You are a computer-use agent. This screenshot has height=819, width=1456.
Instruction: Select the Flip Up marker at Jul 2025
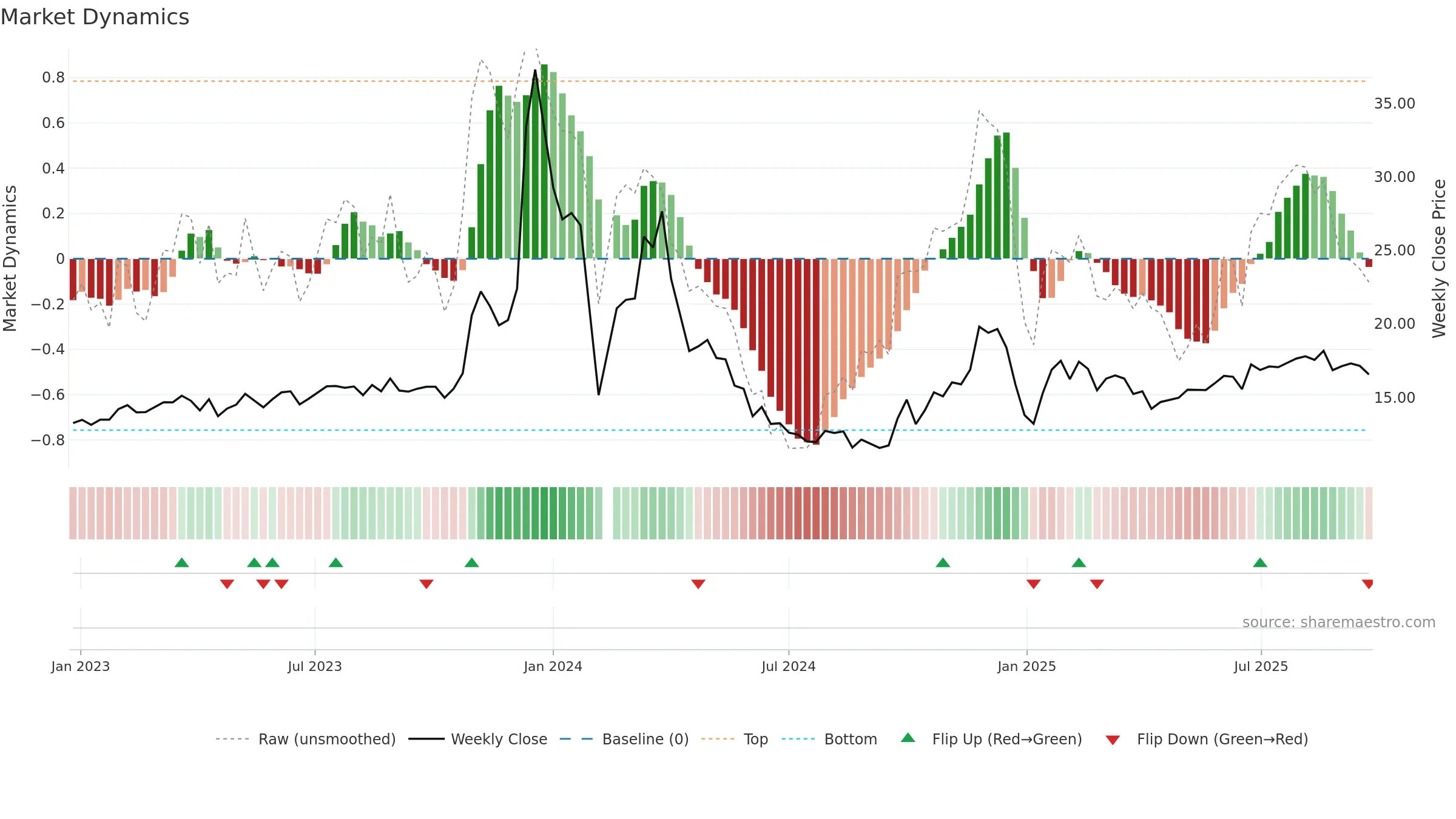point(1260,562)
